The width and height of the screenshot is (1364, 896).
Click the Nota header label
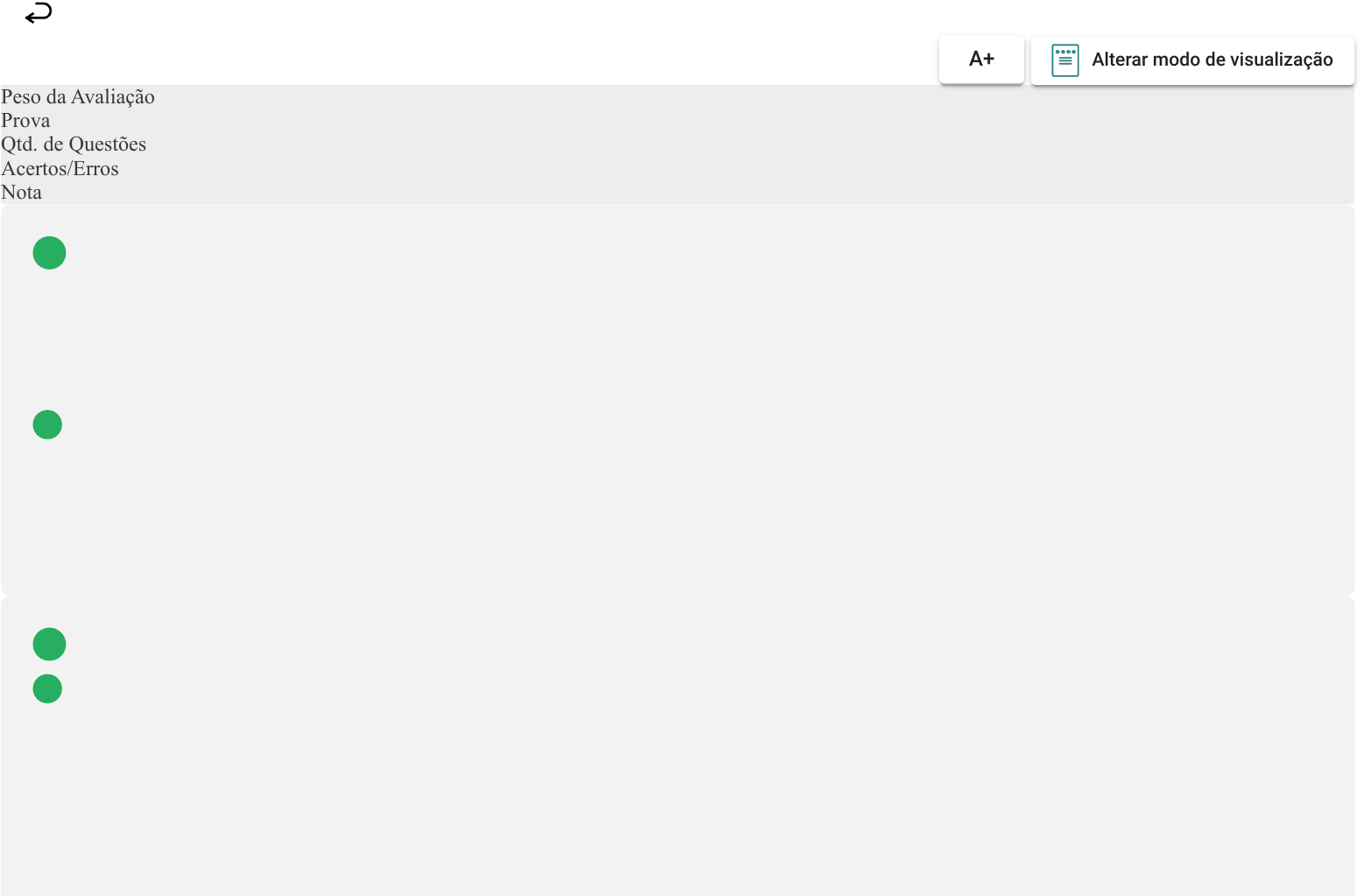click(x=22, y=193)
